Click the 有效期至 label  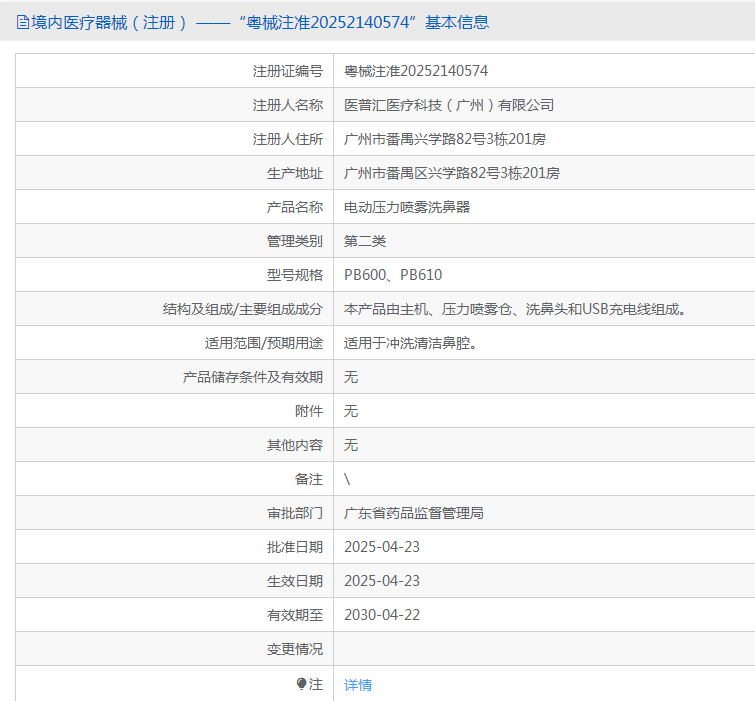[x=295, y=615]
